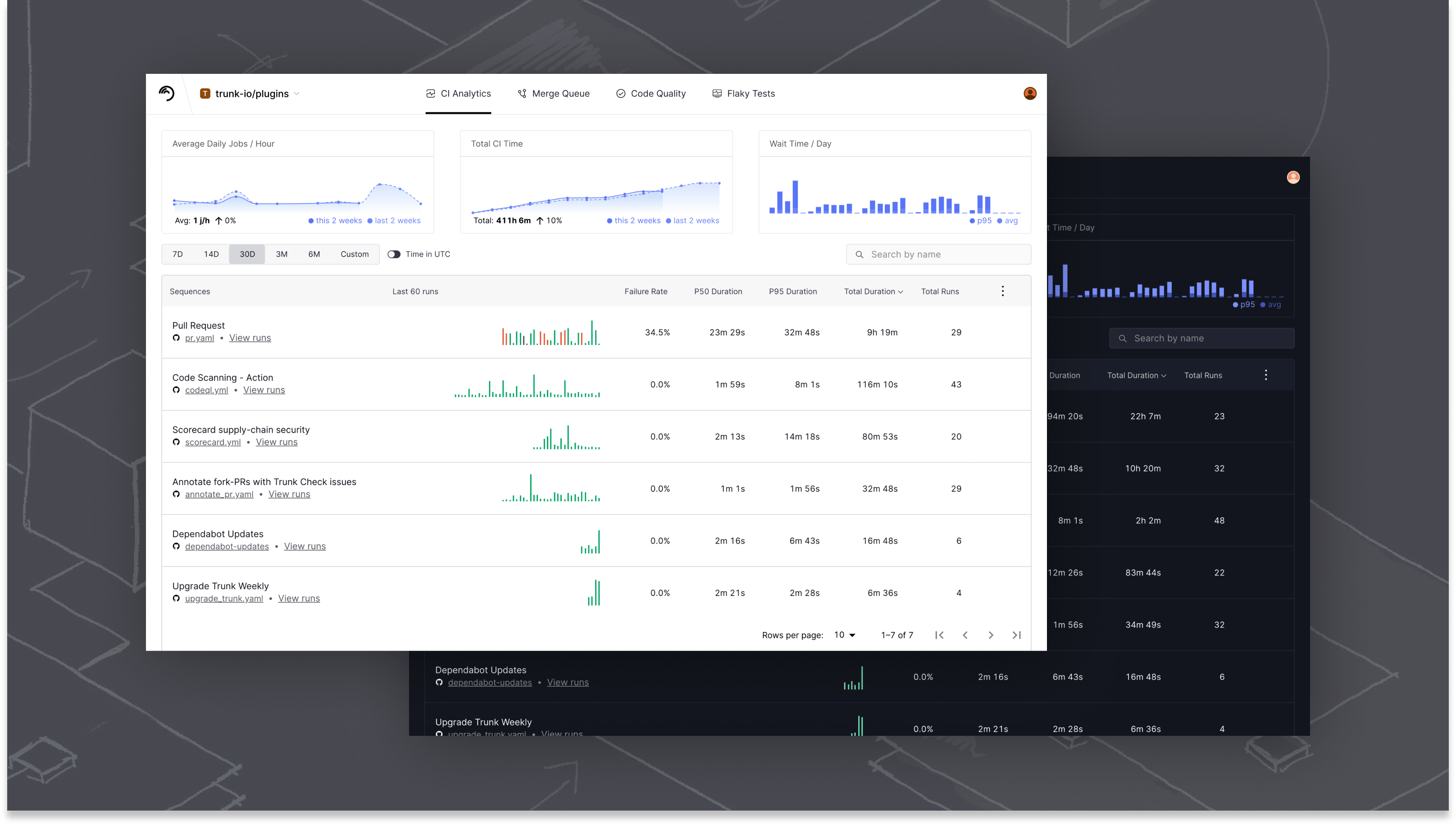
Task: View runs for Upgrade Trunk Weekly in the light window
Action: click(x=299, y=599)
